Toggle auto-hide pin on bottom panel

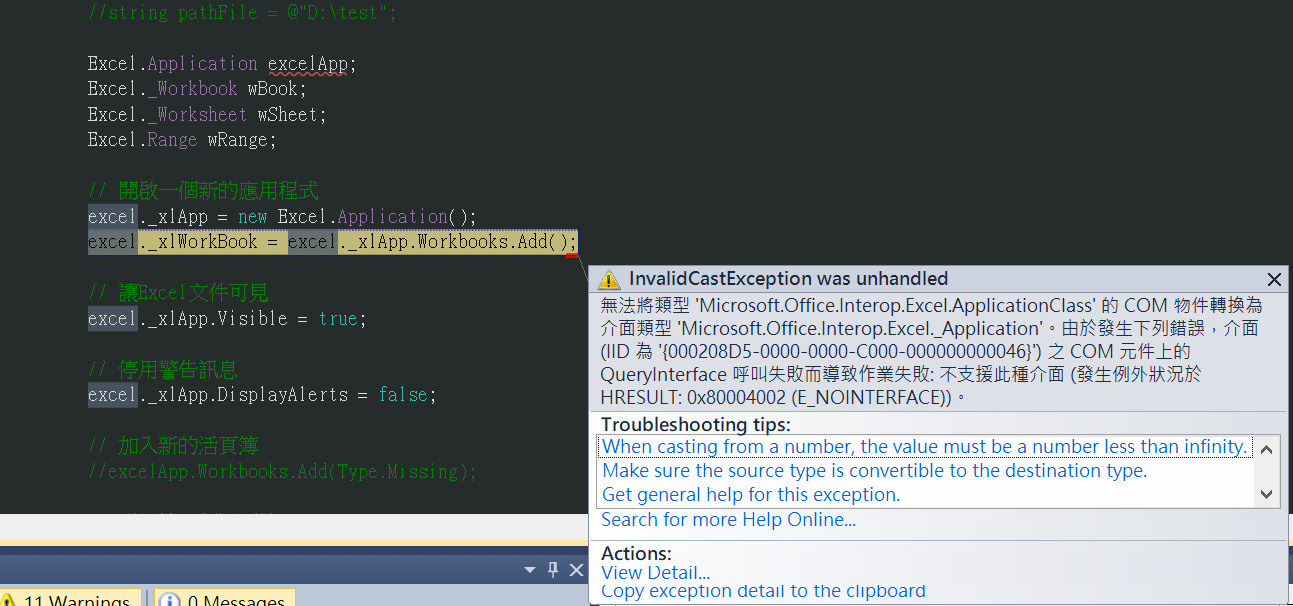coord(553,570)
